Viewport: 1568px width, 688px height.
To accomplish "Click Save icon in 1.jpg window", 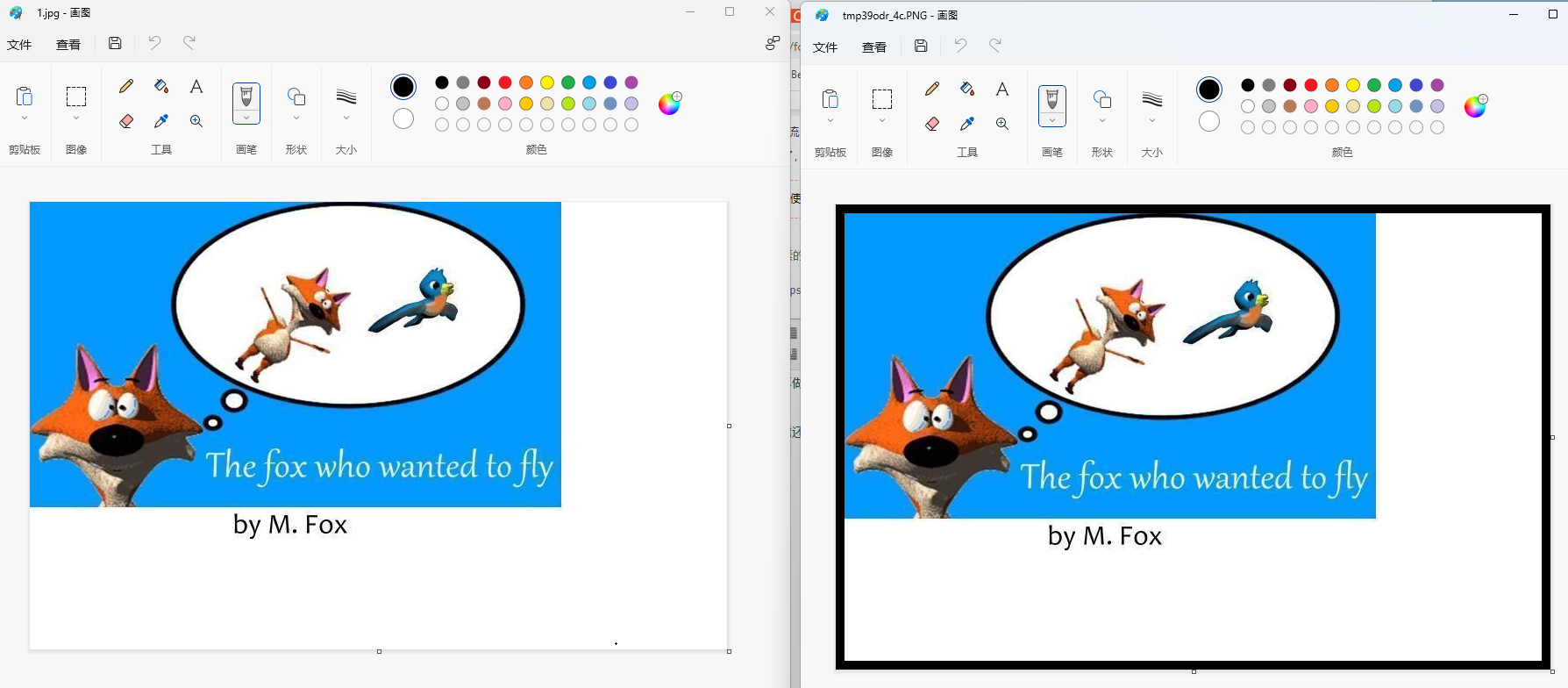I will (115, 43).
